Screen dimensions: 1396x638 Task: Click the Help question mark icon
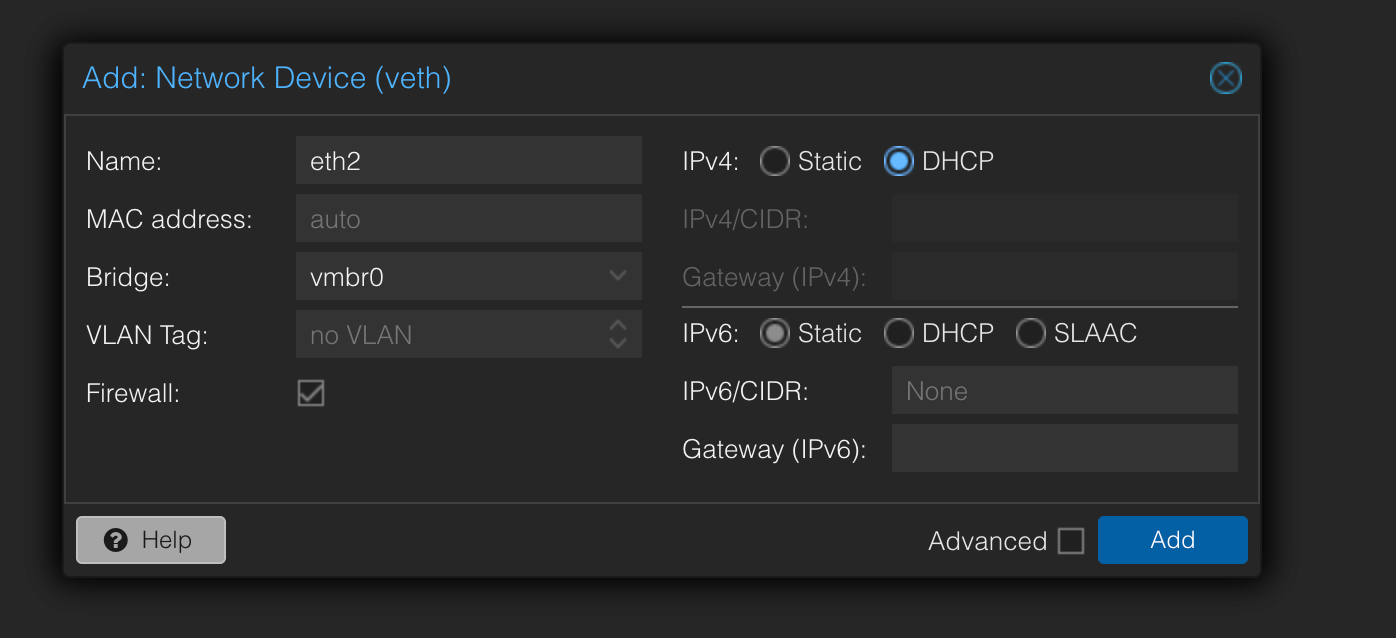[116, 540]
